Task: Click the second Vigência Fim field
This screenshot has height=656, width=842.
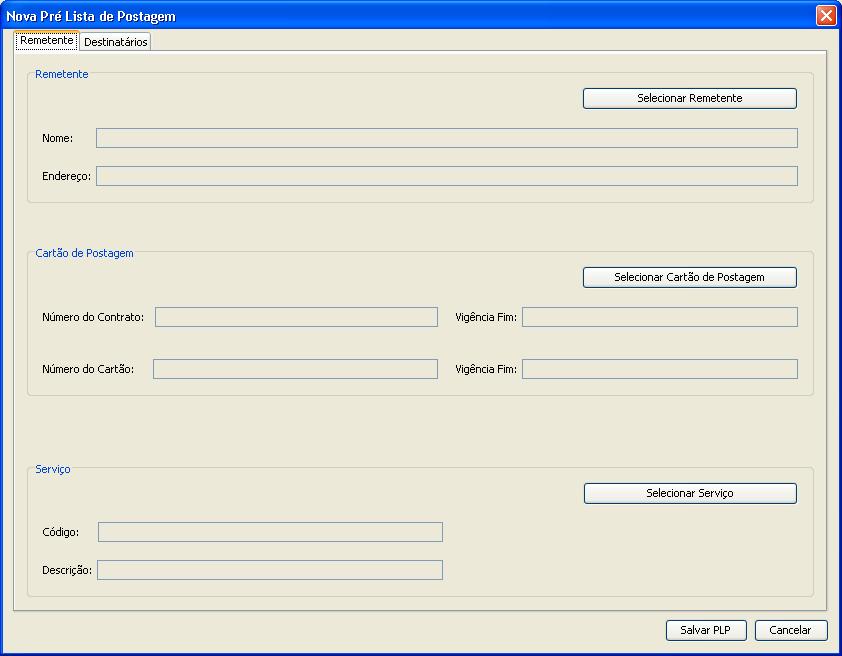Action: pyautogui.click(x=659, y=368)
